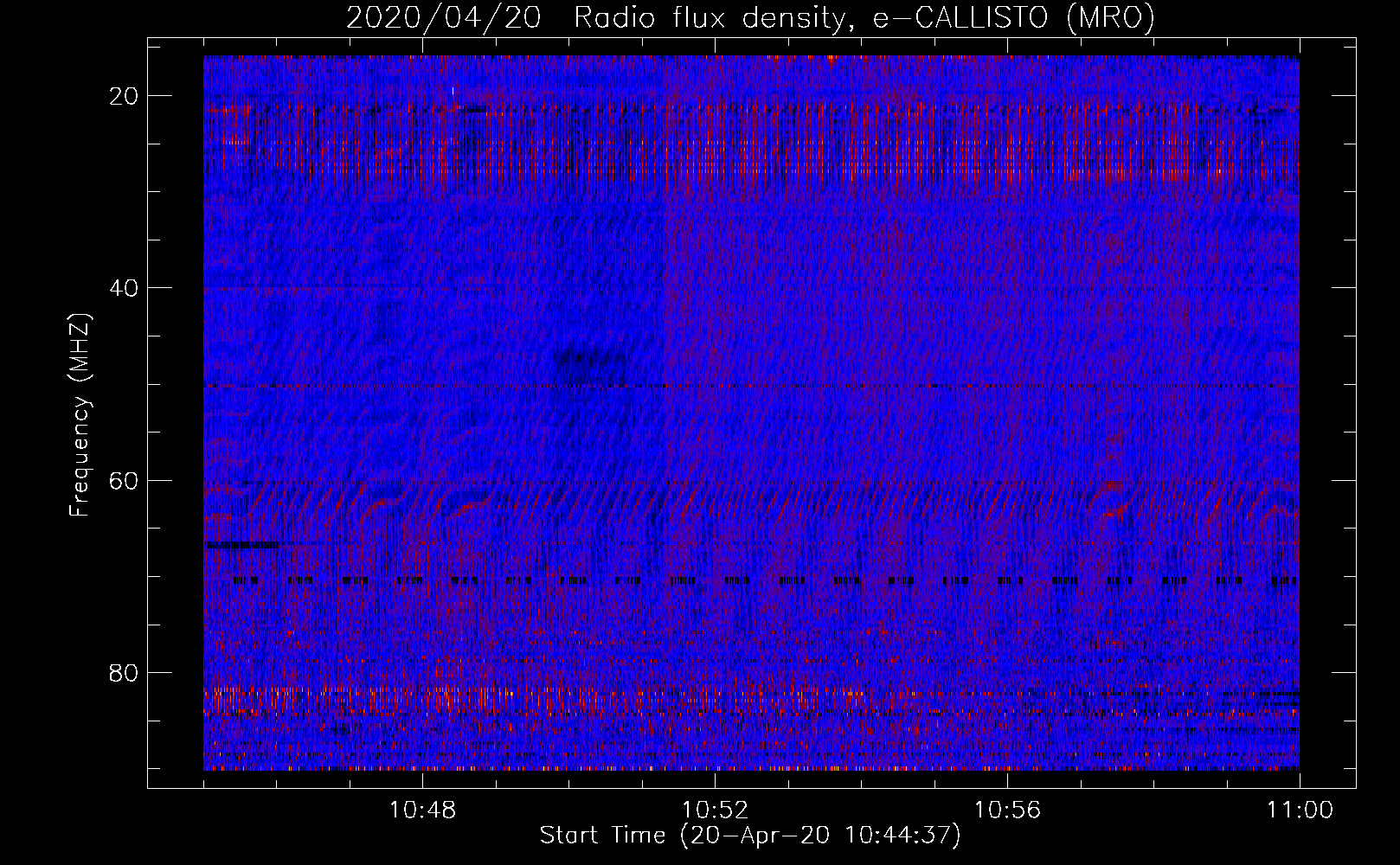
Task: Click the 10:52 time tick label
Action: (715, 811)
